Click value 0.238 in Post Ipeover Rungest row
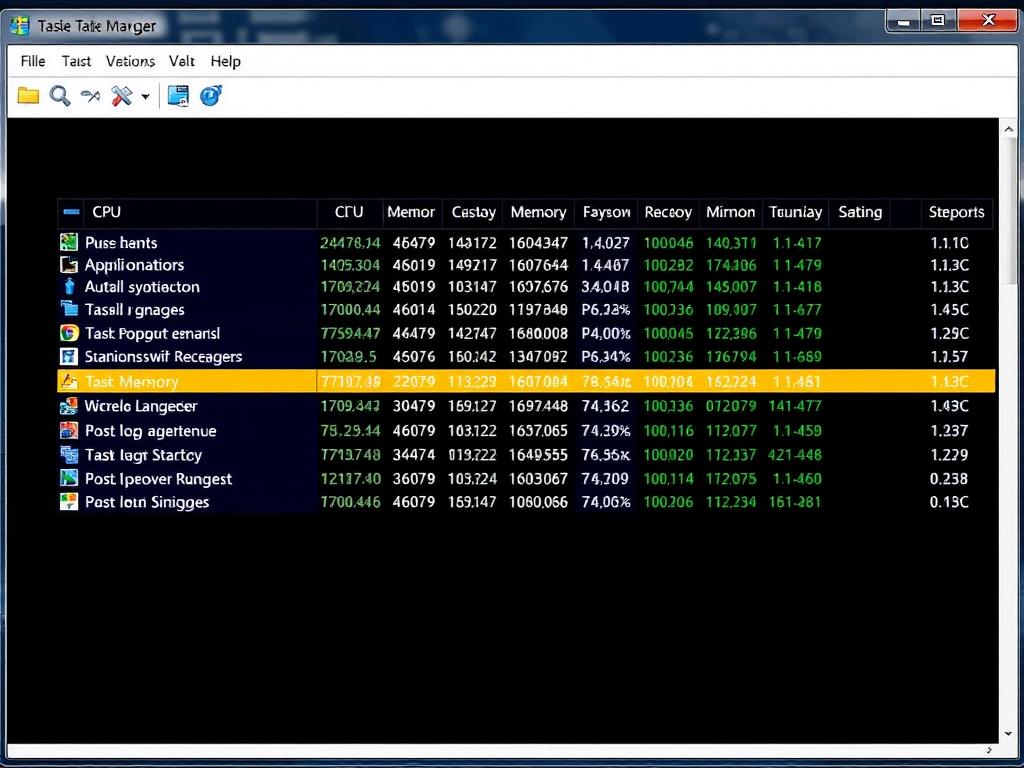 coord(949,479)
